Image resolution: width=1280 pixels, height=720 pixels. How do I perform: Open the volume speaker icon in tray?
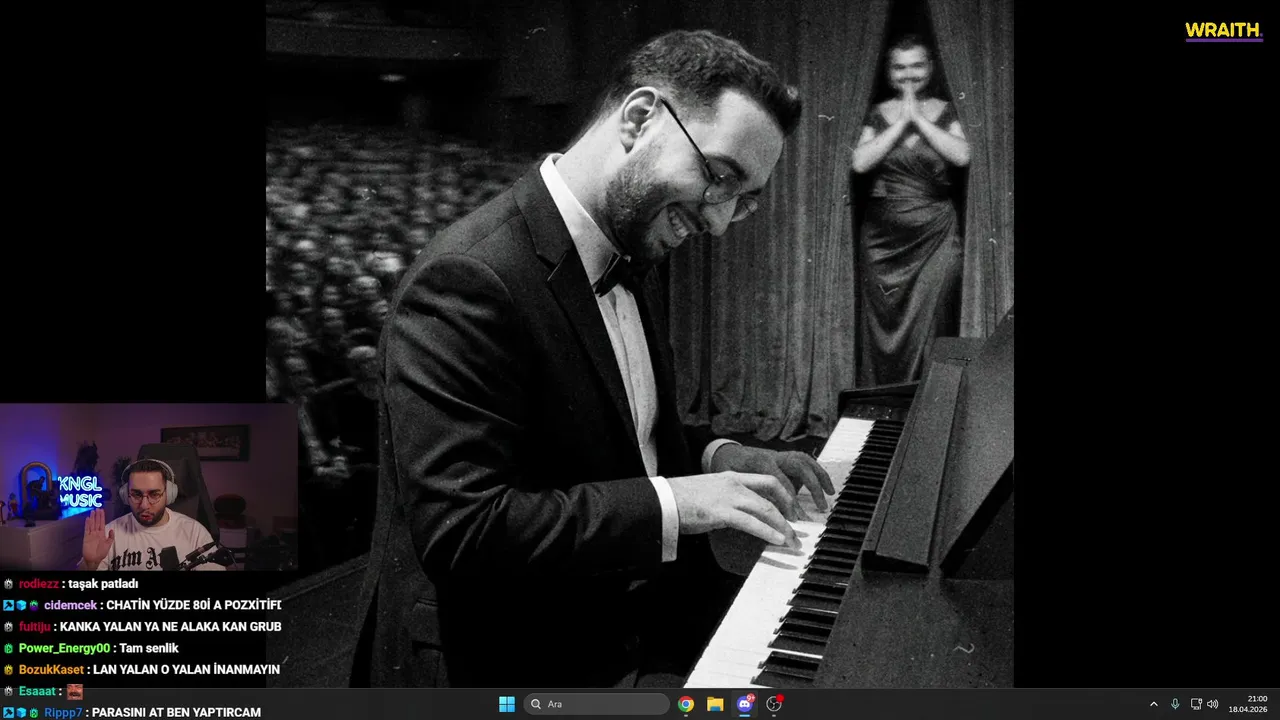(x=1213, y=704)
